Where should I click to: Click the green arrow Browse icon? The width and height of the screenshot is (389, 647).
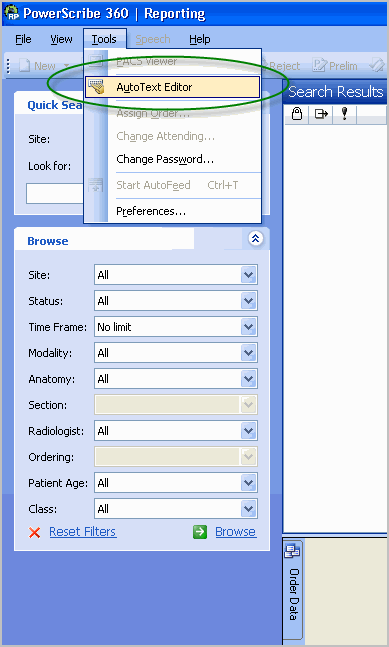(x=200, y=532)
